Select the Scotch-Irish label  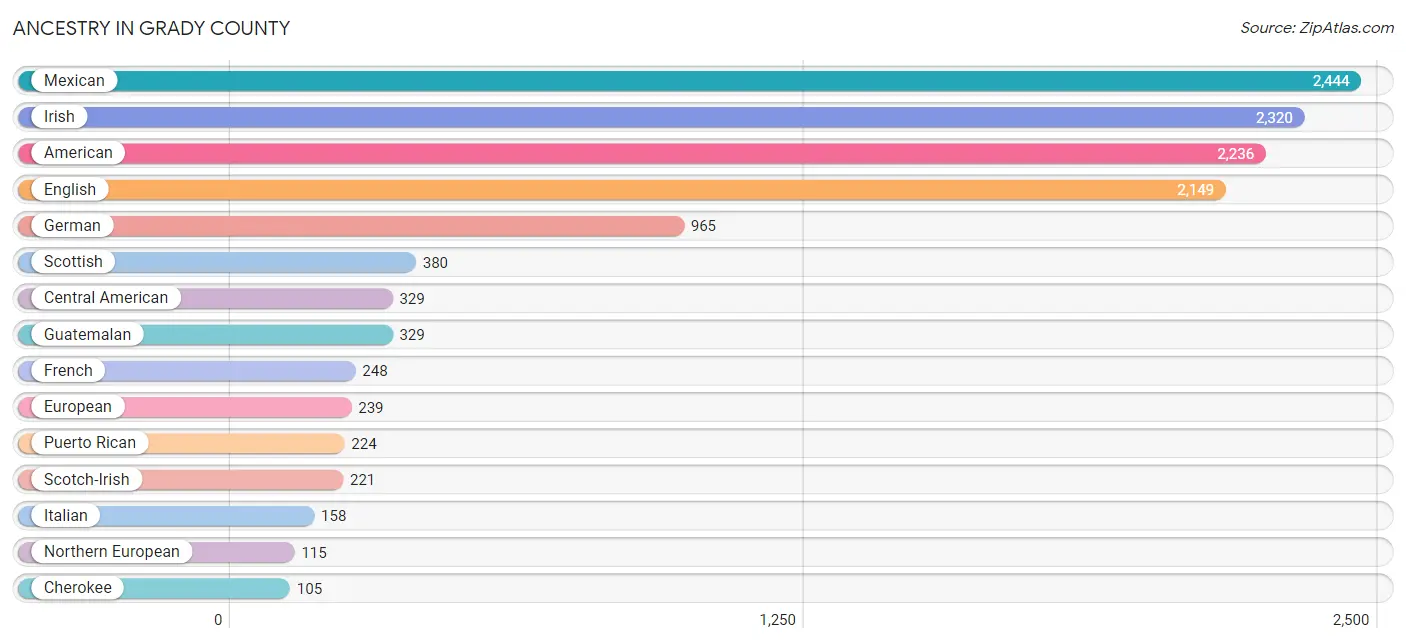(87, 480)
